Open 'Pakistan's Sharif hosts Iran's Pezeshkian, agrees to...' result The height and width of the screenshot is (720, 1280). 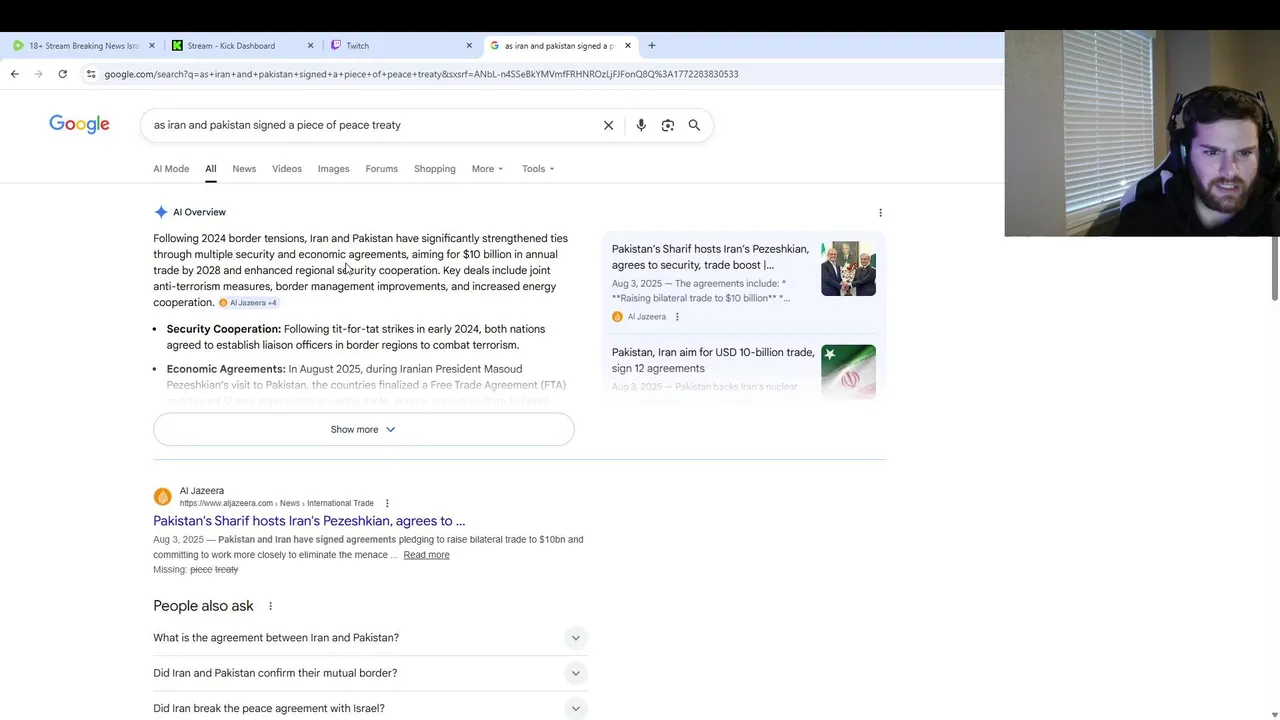click(x=309, y=521)
